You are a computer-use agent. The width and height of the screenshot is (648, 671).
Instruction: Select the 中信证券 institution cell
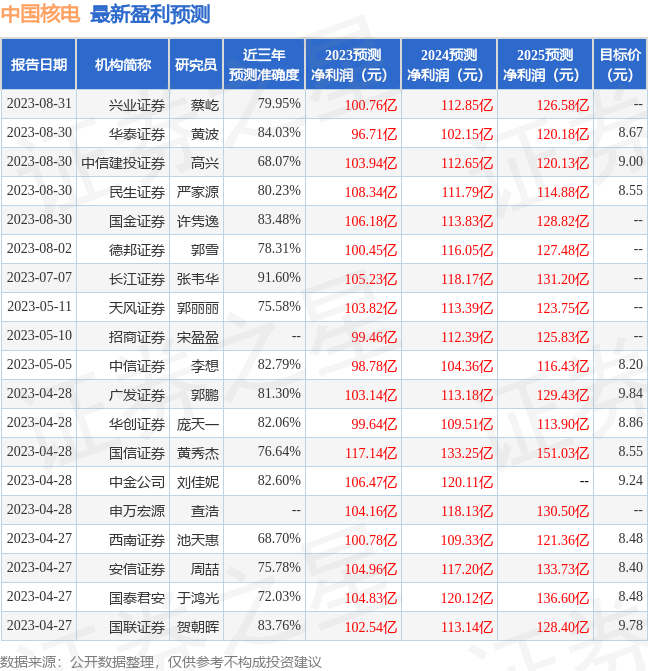(x=123, y=365)
